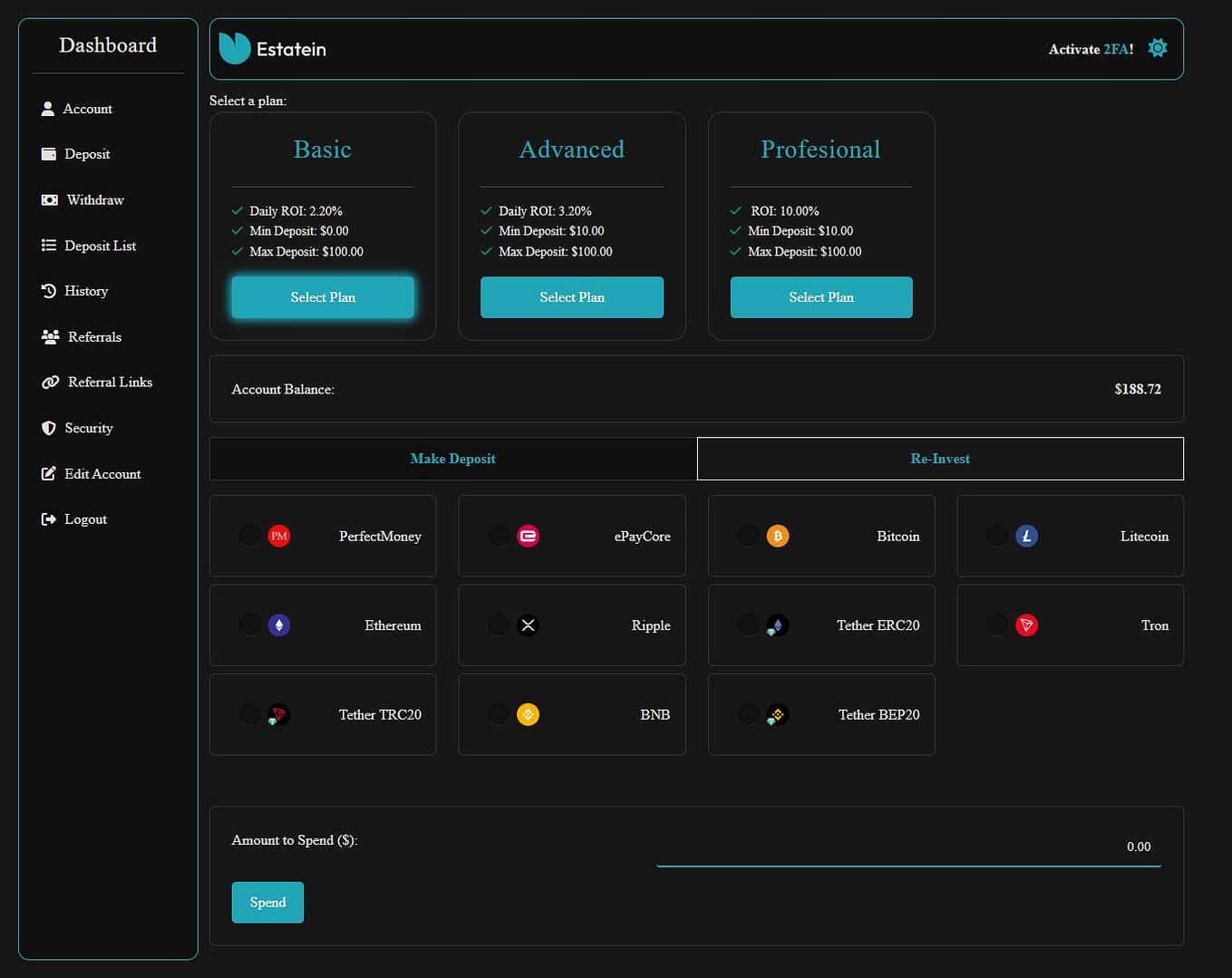The width and height of the screenshot is (1232, 978).
Task: Click the Deposit List icon
Action: pos(49,245)
